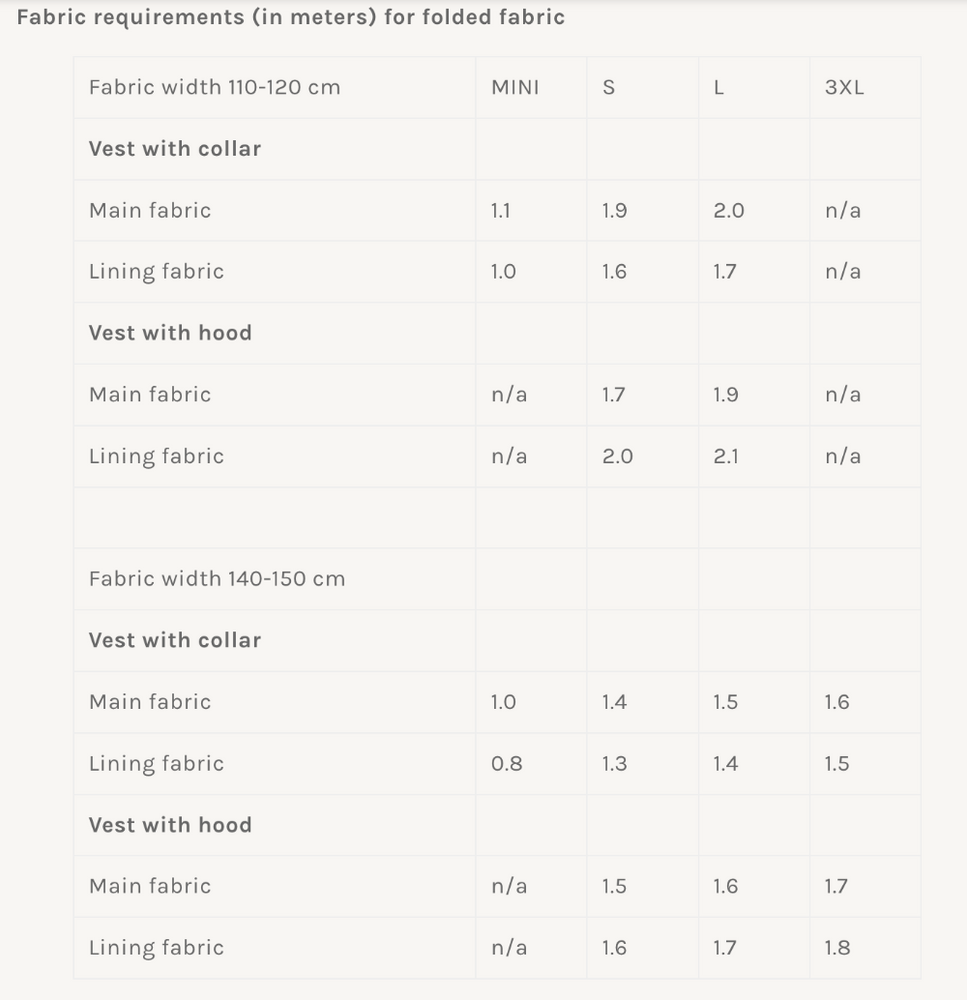Select the 2.0 value in S column
Viewport: 967px width, 1000px height.
pos(617,456)
